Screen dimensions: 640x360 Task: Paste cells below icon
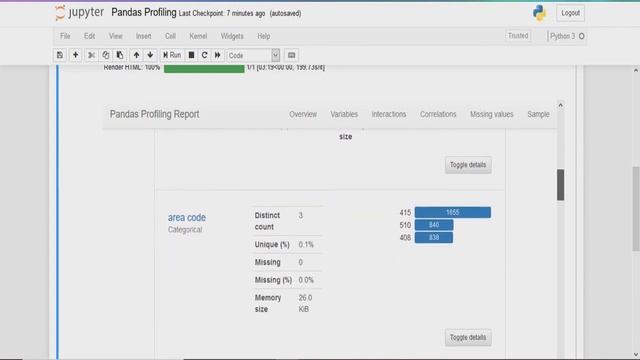pos(120,55)
